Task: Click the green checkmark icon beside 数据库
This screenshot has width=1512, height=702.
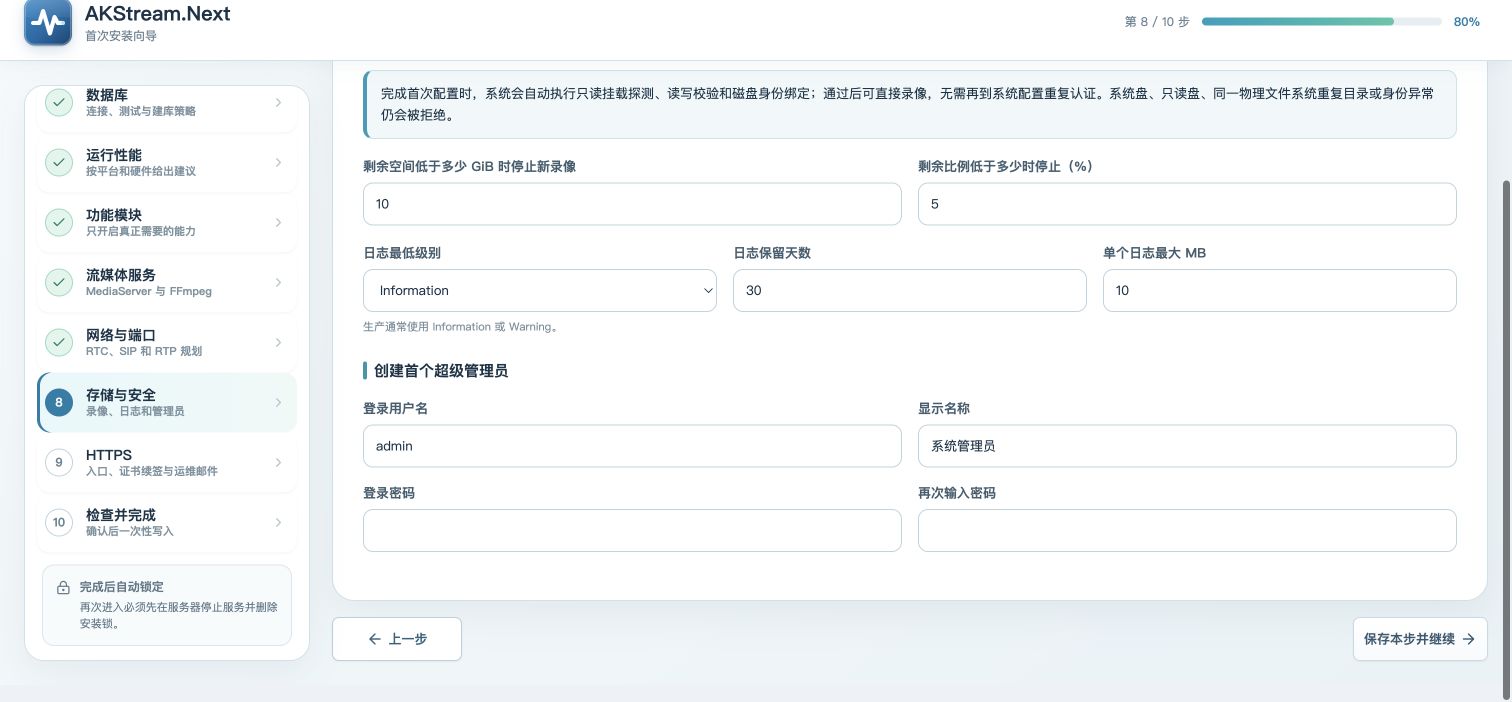Action: pyautogui.click(x=59, y=102)
